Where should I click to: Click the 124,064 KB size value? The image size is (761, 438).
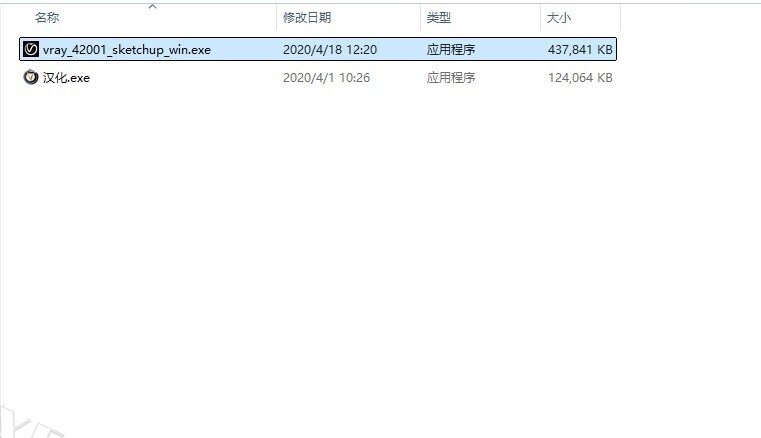[x=580, y=78]
